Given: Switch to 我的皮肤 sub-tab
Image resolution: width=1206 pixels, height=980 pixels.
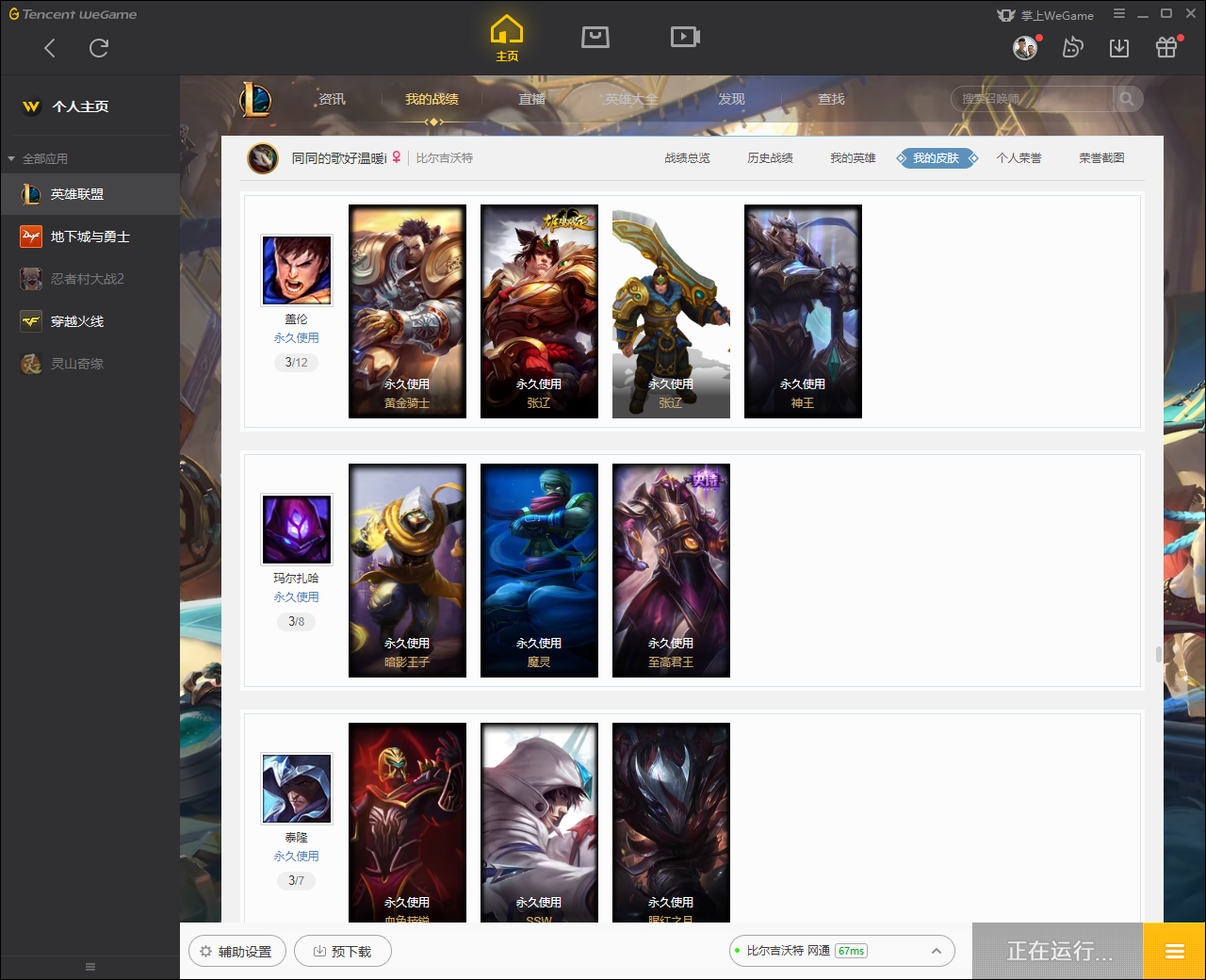Looking at the screenshot, I should tap(937, 158).
